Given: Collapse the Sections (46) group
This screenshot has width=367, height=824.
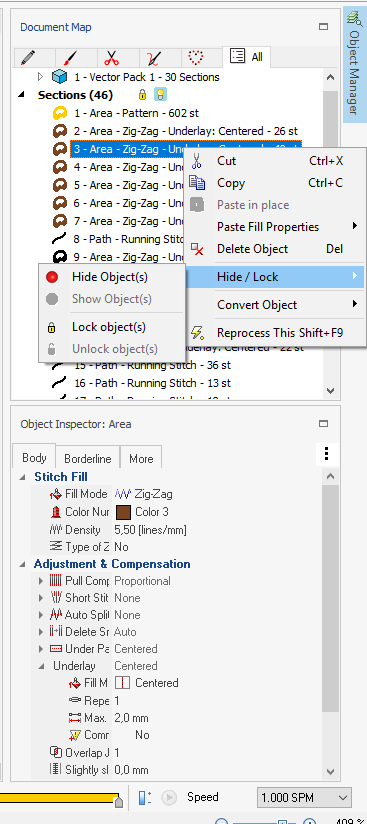Looking at the screenshot, I should point(22,95).
